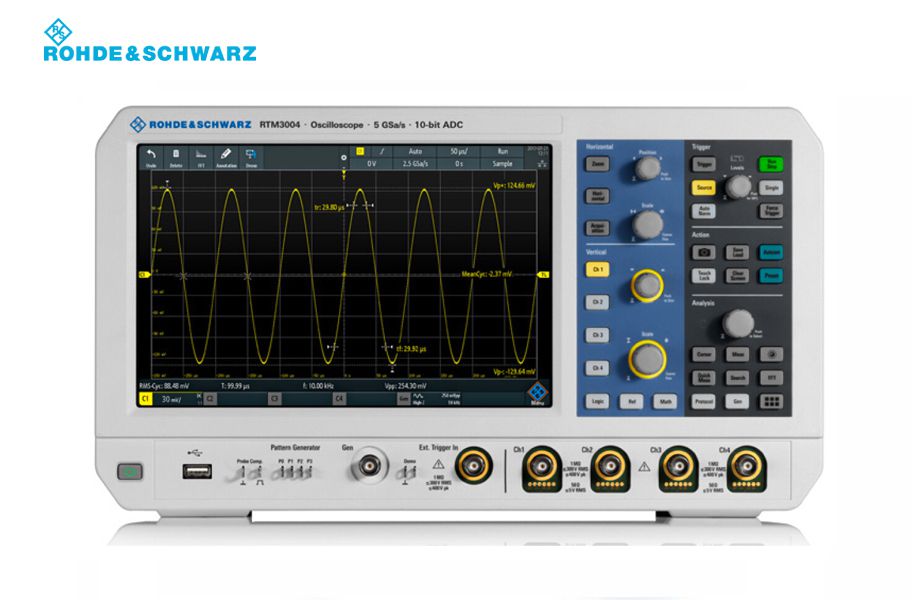Enable the on-screen C3 channel label

click(275, 399)
